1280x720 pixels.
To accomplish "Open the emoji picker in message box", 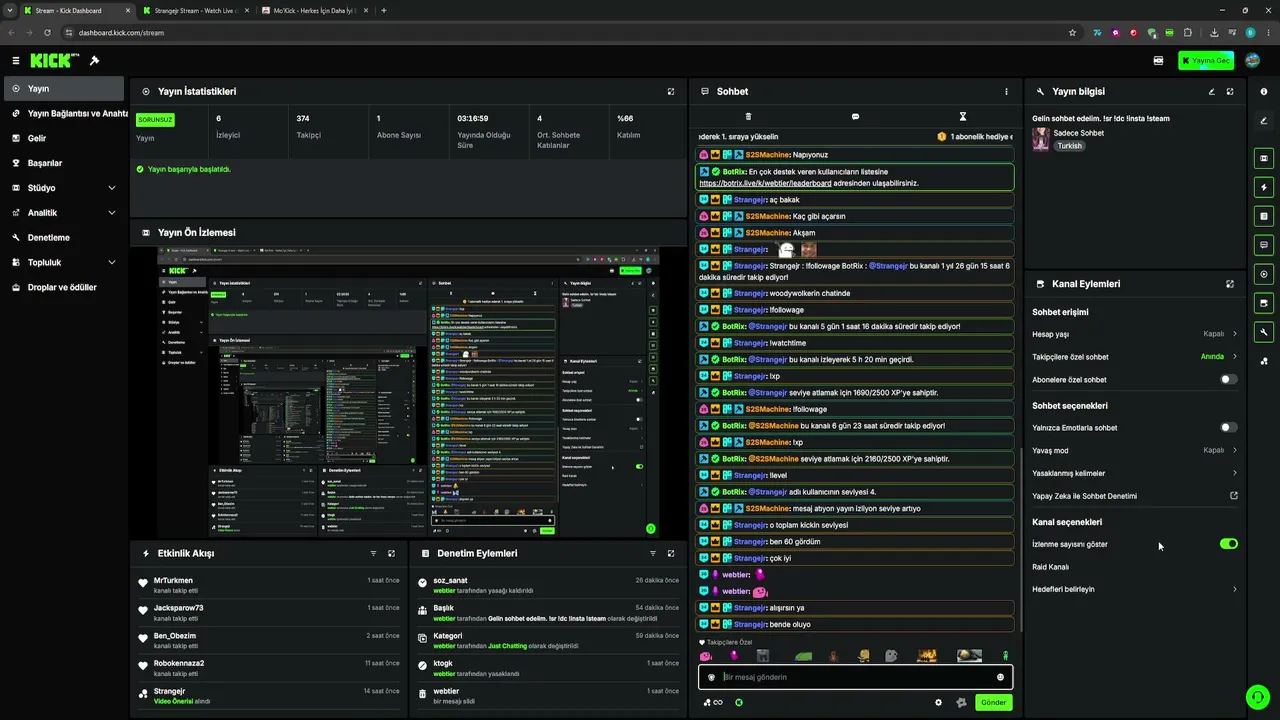I will 1000,677.
